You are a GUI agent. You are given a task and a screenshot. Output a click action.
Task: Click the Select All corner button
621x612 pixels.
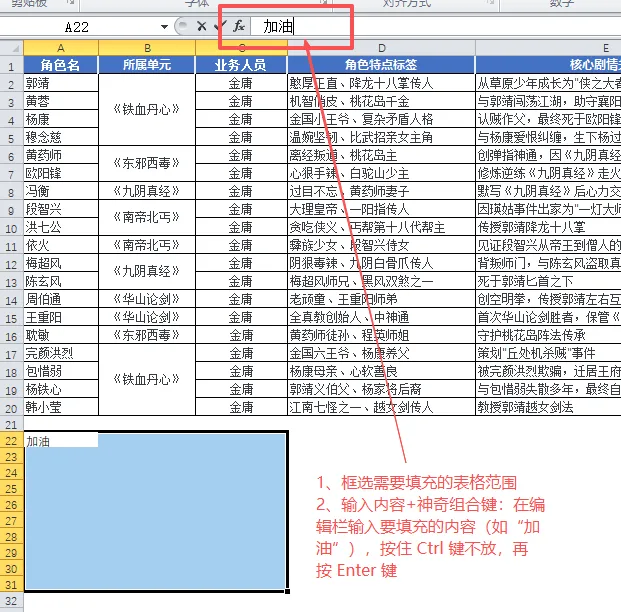point(11,48)
